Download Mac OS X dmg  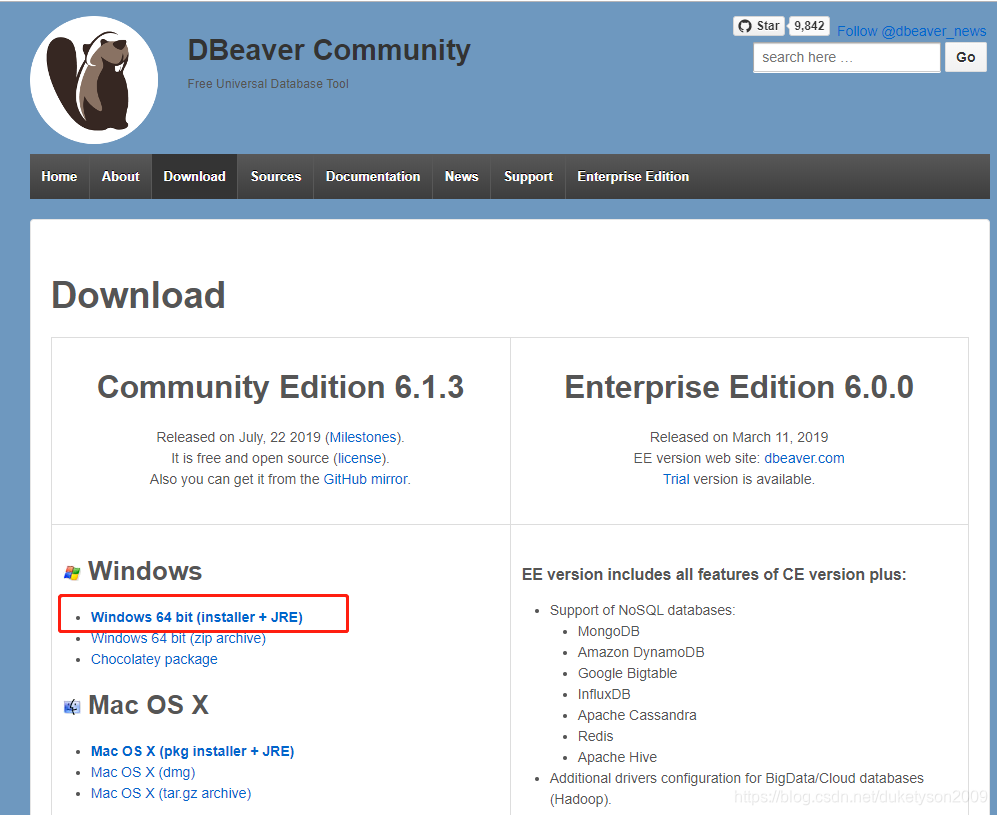coord(143,772)
